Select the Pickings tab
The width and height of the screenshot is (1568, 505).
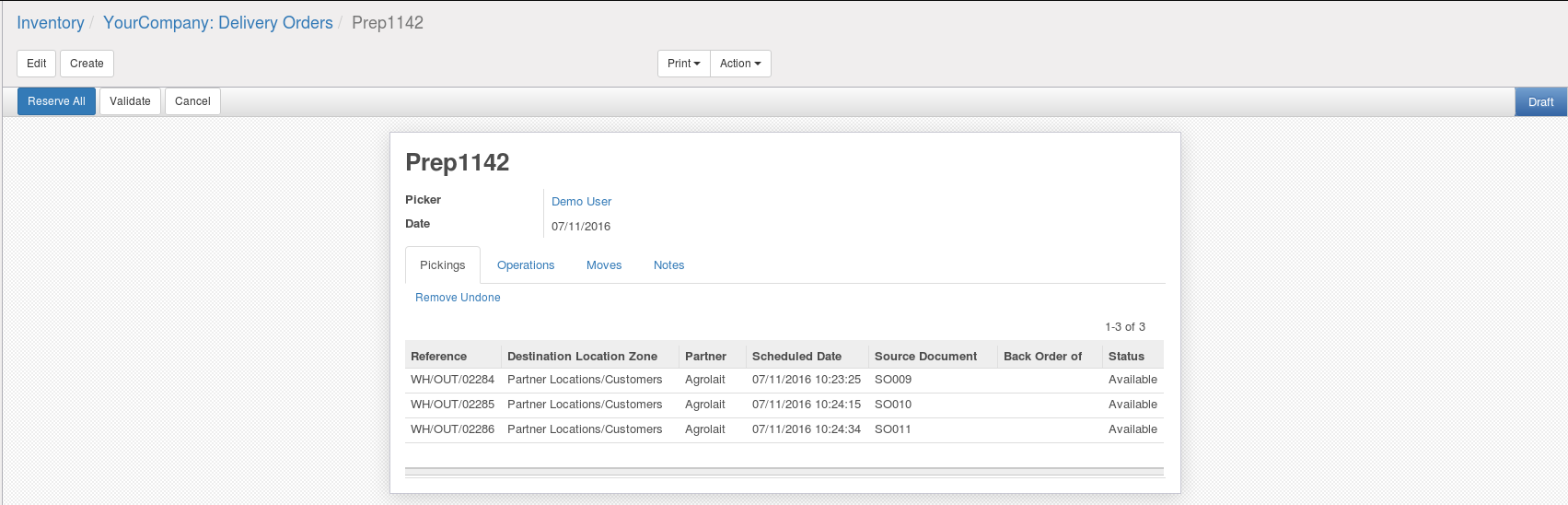[x=443, y=265]
